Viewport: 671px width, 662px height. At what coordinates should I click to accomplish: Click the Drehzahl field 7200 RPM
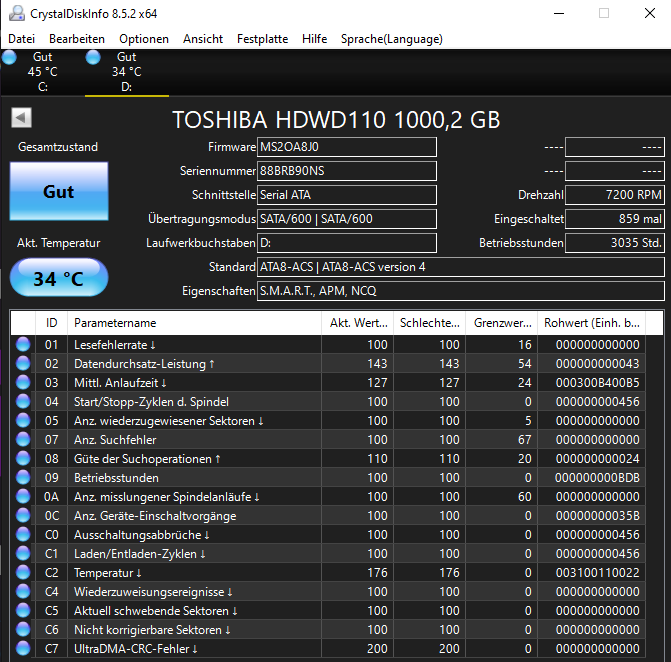[x=615, y=195]
